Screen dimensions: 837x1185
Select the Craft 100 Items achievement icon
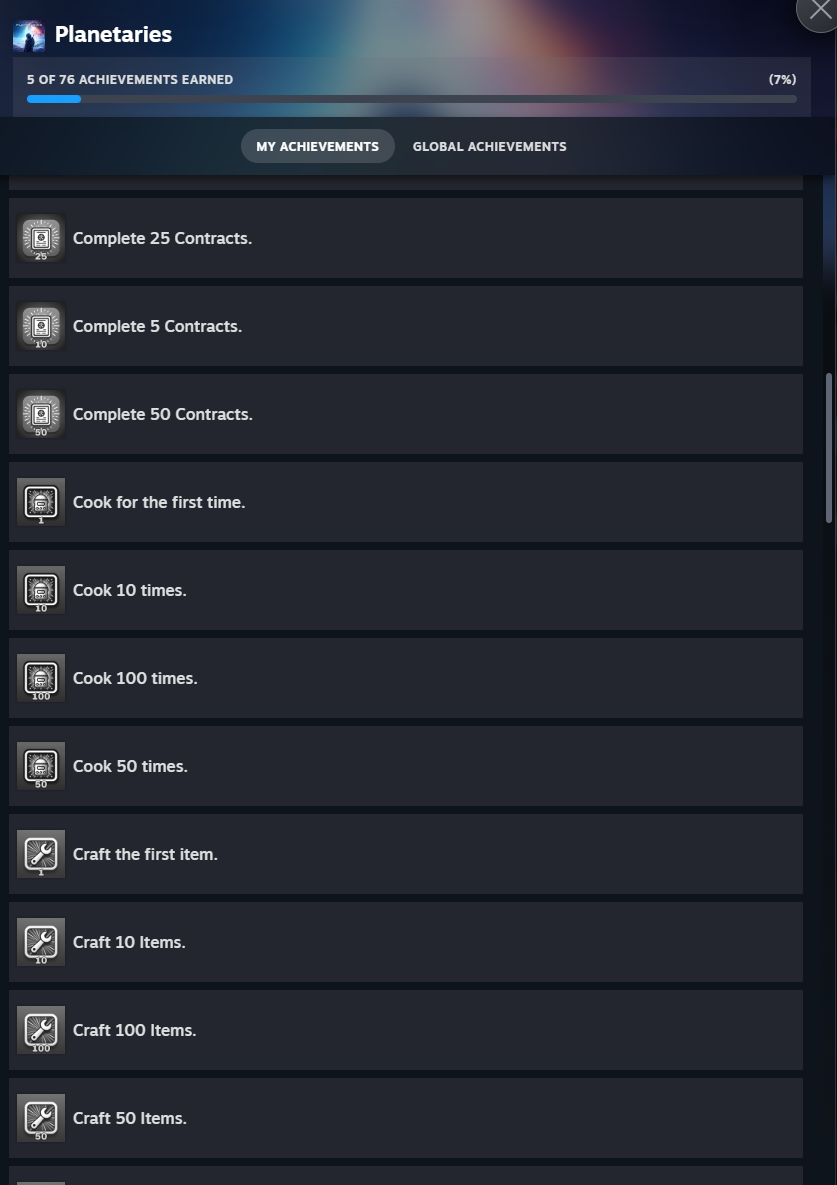[x=40, y=1030]
